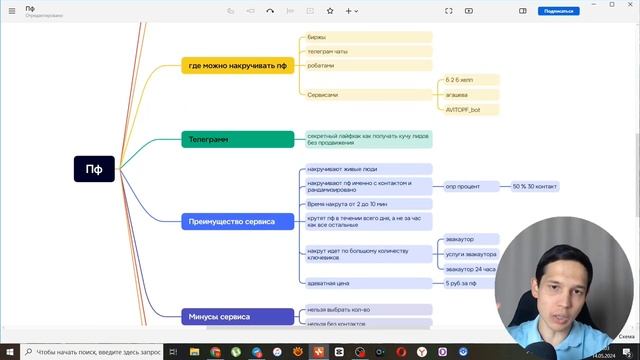
Task: Toggle the side format panel
Action: 523,11
